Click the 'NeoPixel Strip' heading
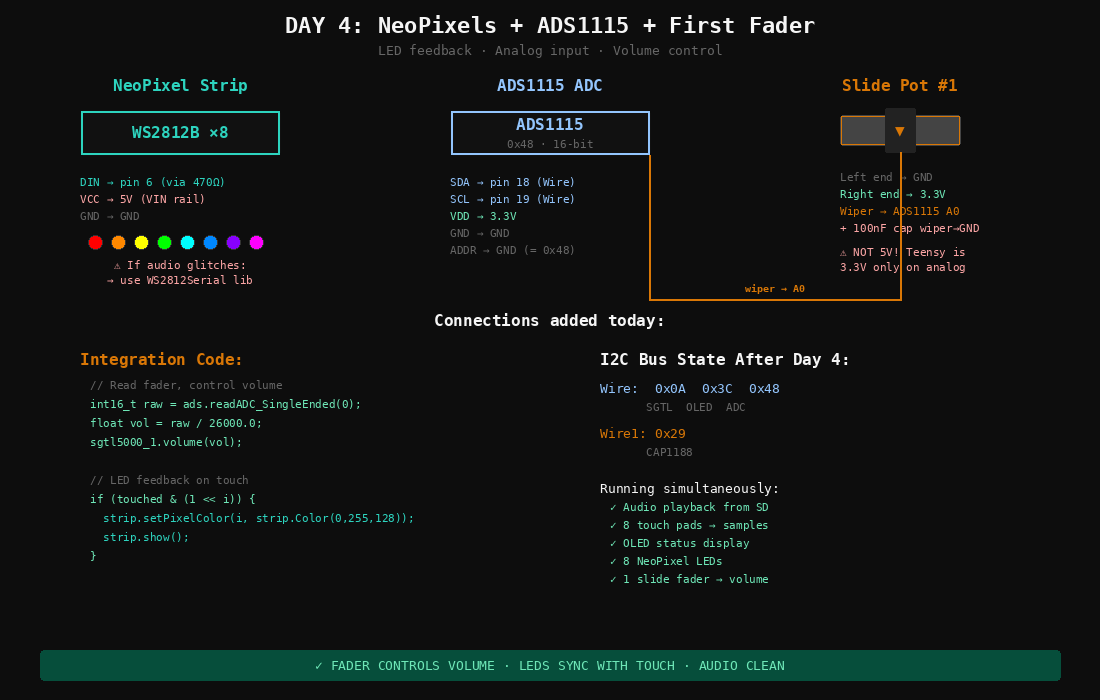1100x700 pixels. coord(180,86)
